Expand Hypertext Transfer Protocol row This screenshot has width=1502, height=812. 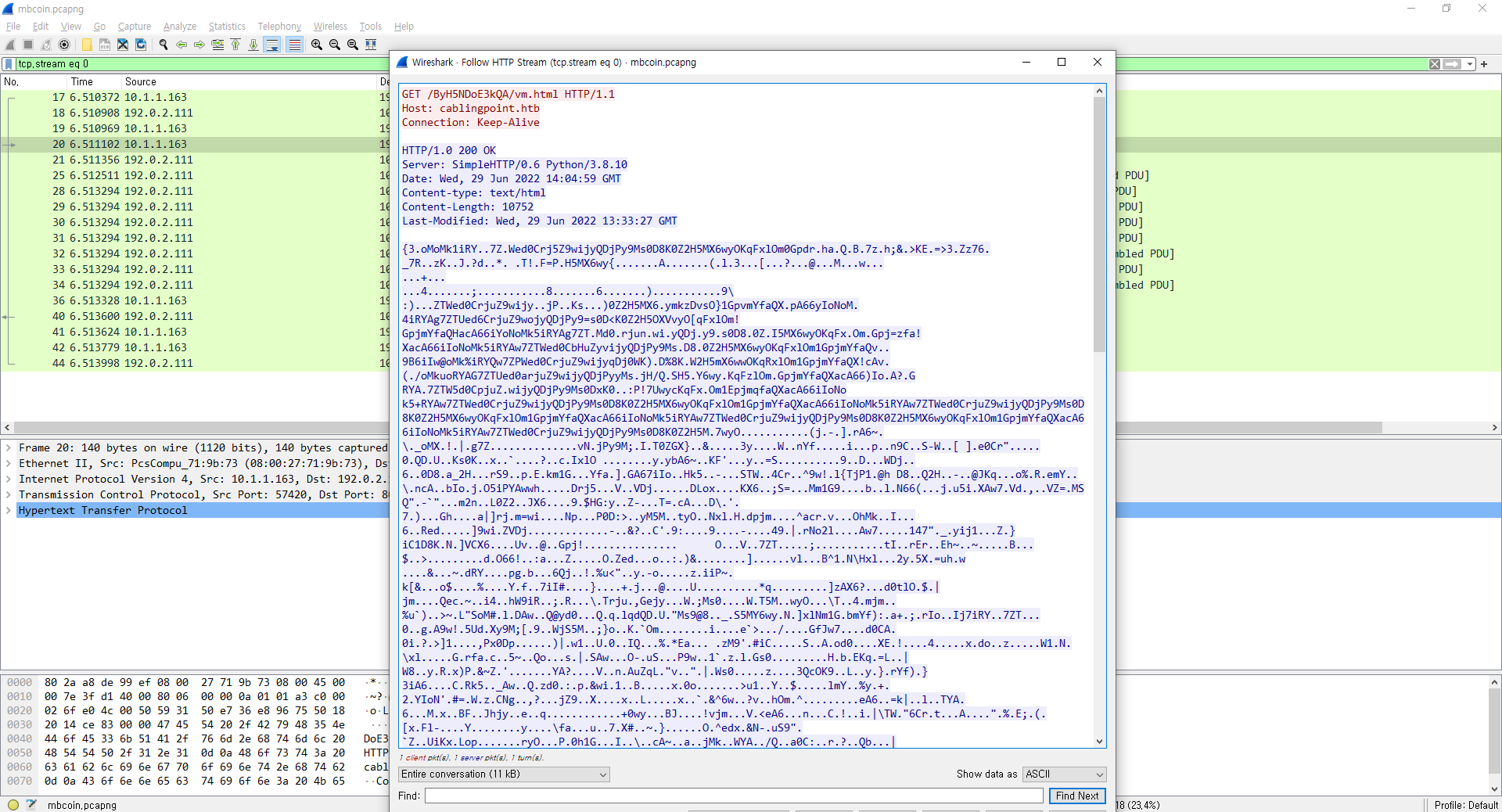tap(9, 510)
